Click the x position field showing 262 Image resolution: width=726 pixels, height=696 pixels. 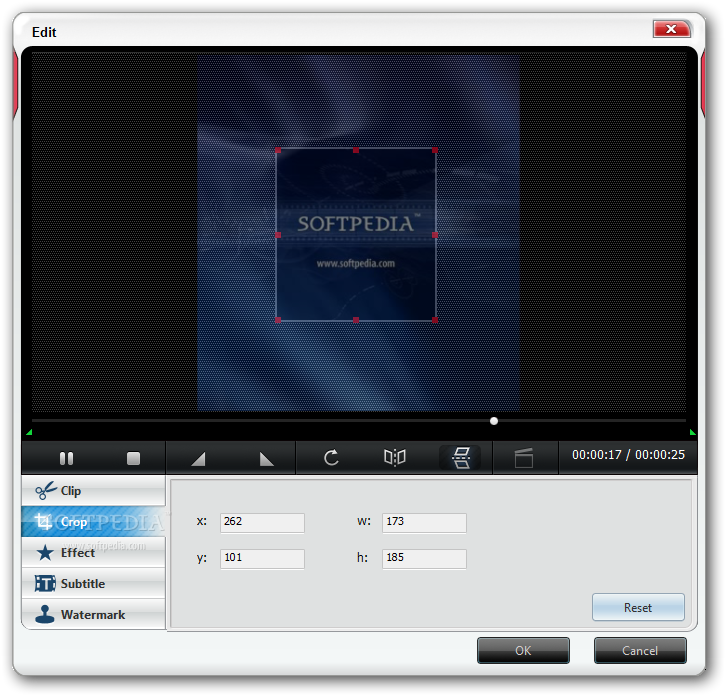(262, 523)
